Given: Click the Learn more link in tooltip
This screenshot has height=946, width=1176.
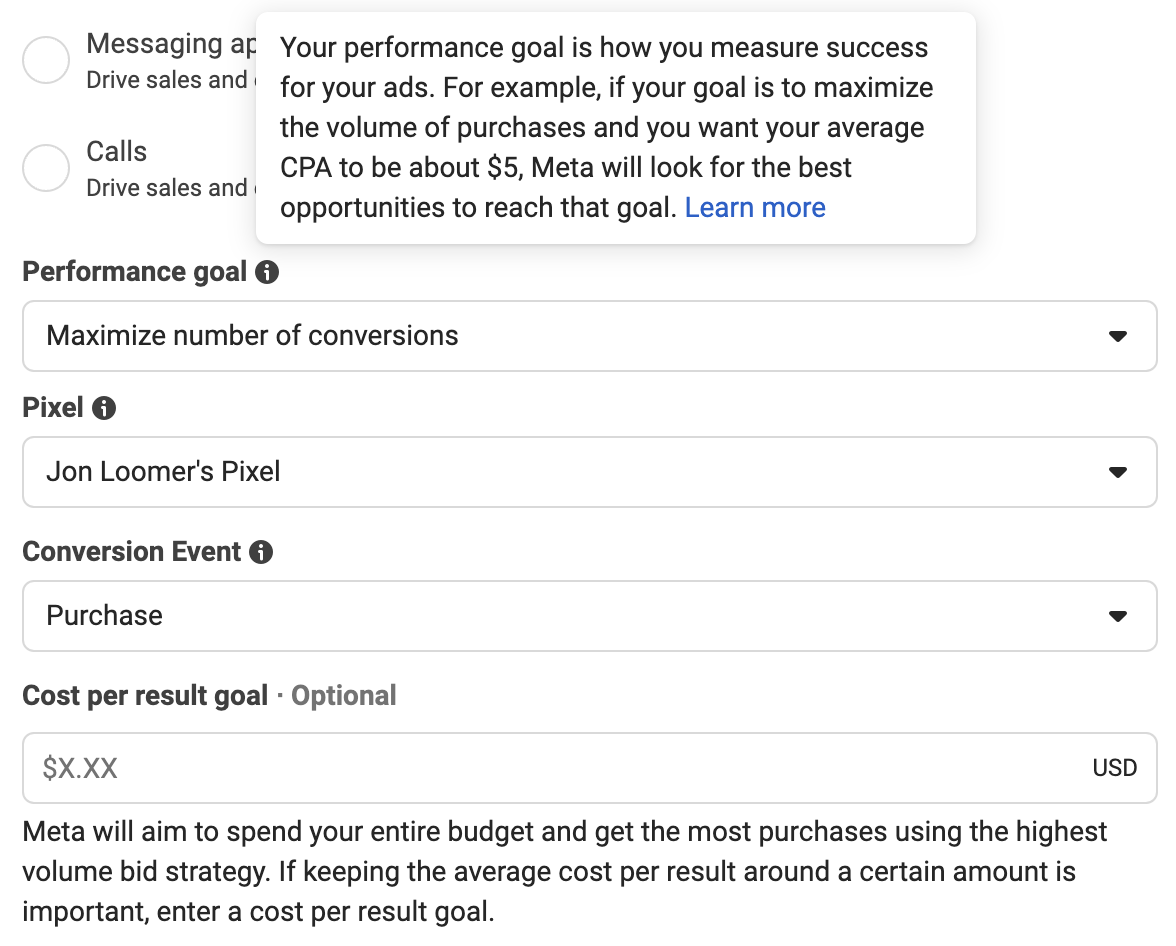Looking at the screenshot, I should pyautogui.click(x=754, y=208).
